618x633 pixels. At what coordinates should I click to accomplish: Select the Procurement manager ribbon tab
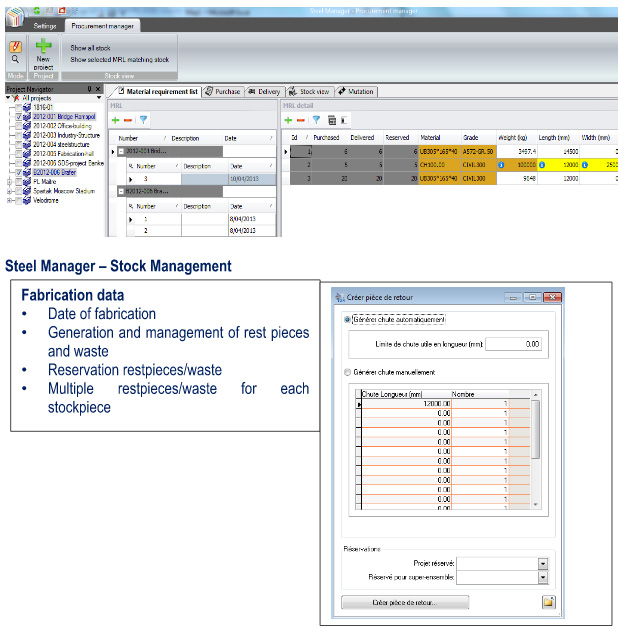point(103,26)
